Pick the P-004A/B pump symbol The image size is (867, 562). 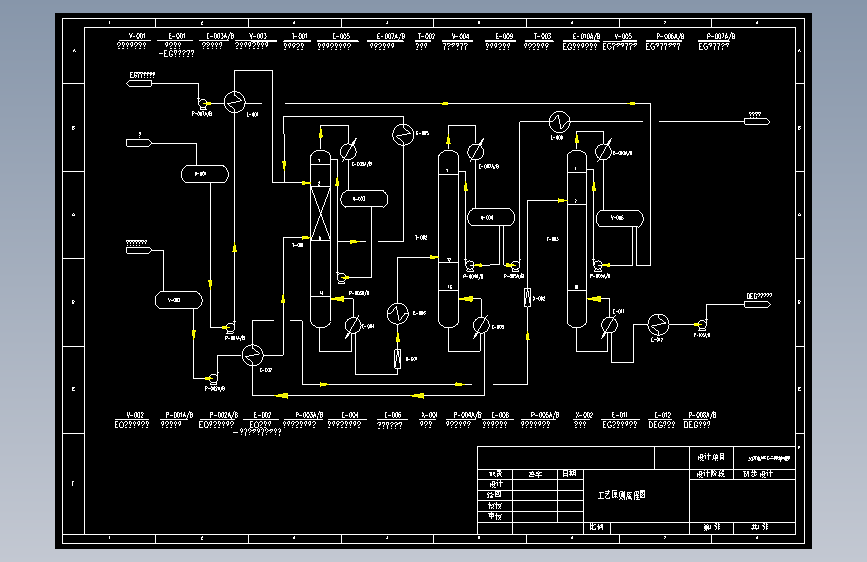point(470,265)
